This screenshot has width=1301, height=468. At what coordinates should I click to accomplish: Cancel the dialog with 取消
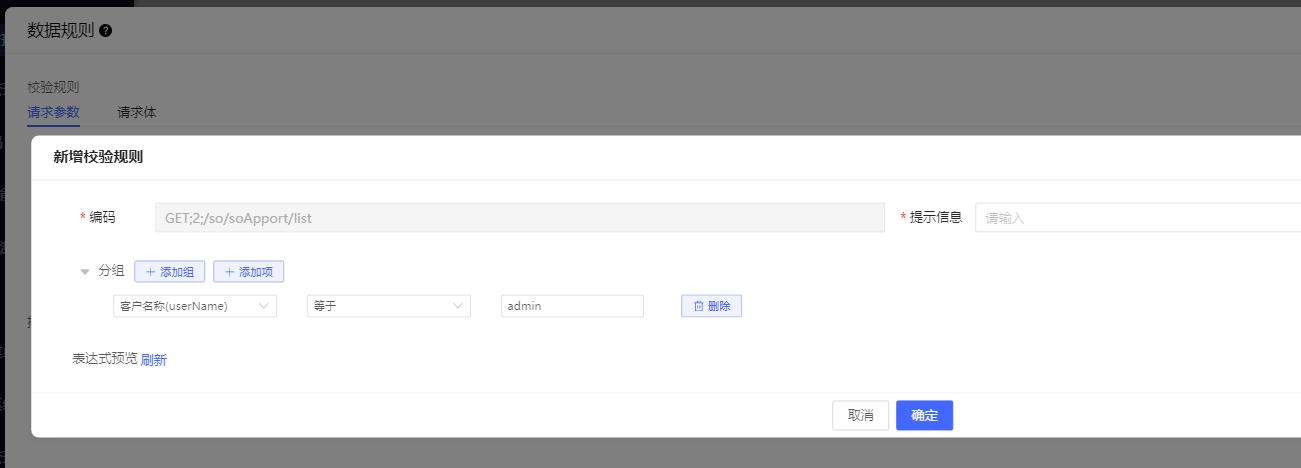pos(860,415)
